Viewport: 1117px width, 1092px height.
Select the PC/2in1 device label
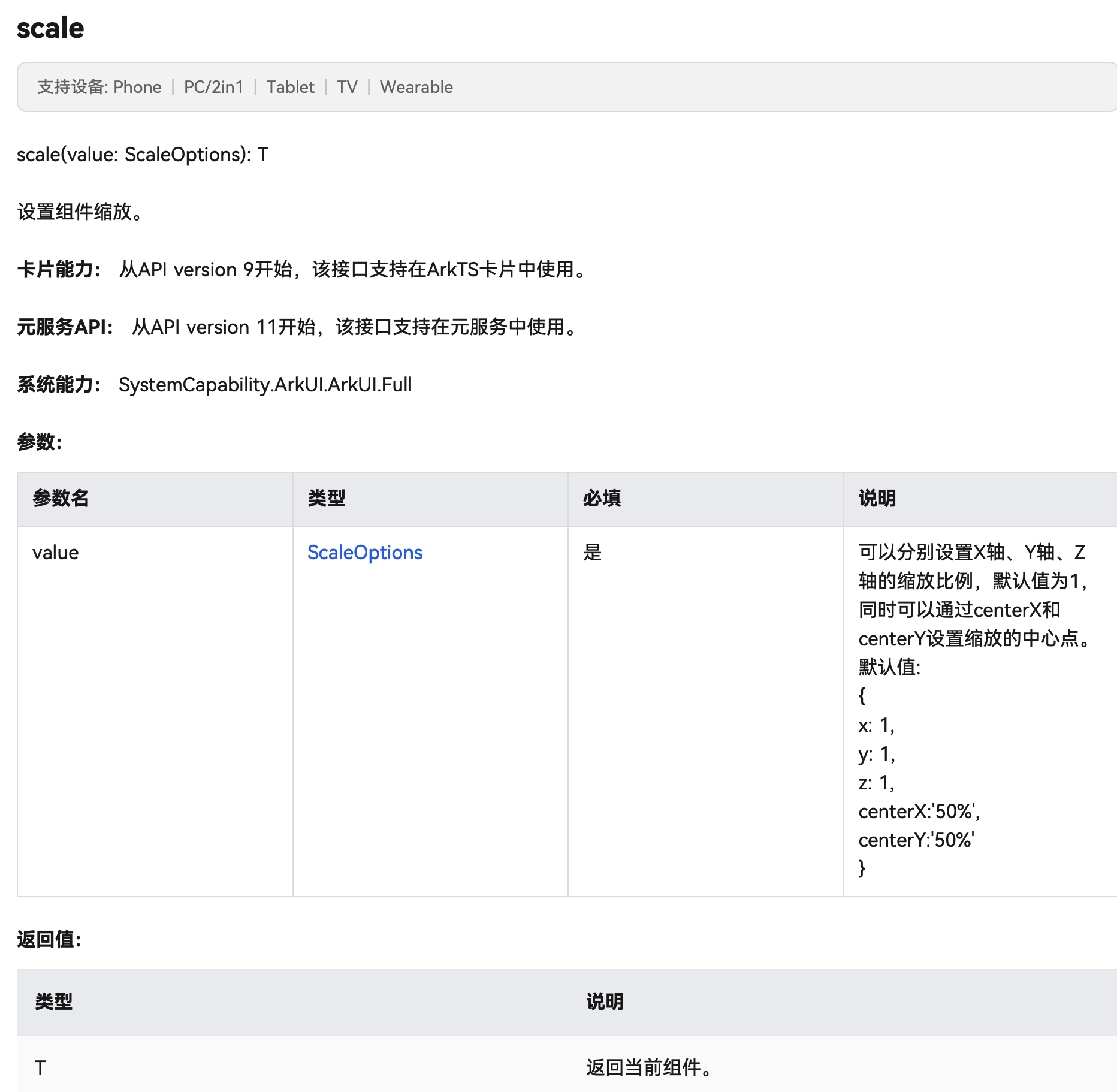(x=213, y=88)
